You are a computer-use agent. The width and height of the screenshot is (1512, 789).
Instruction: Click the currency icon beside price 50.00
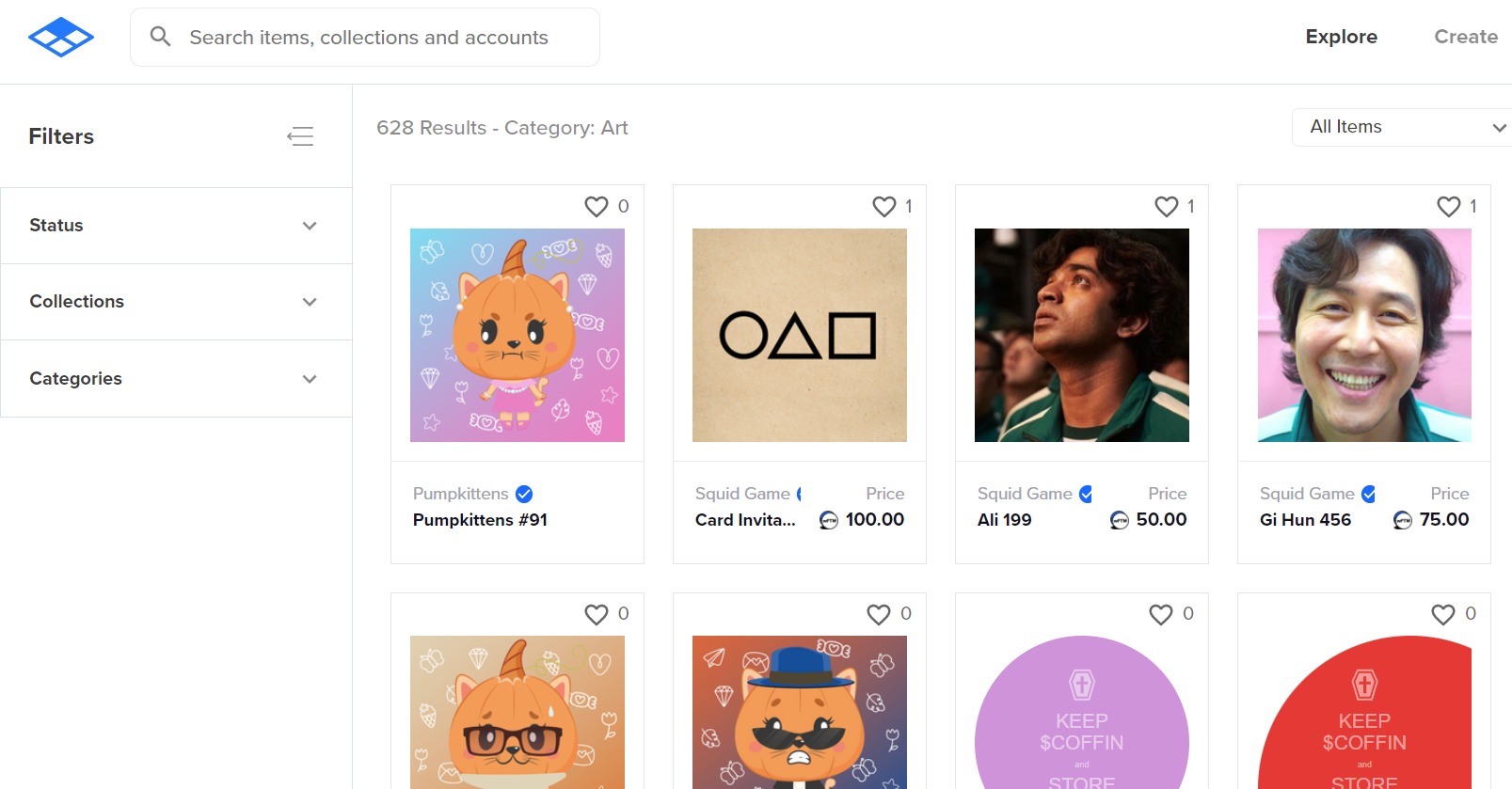point(1120,520)
